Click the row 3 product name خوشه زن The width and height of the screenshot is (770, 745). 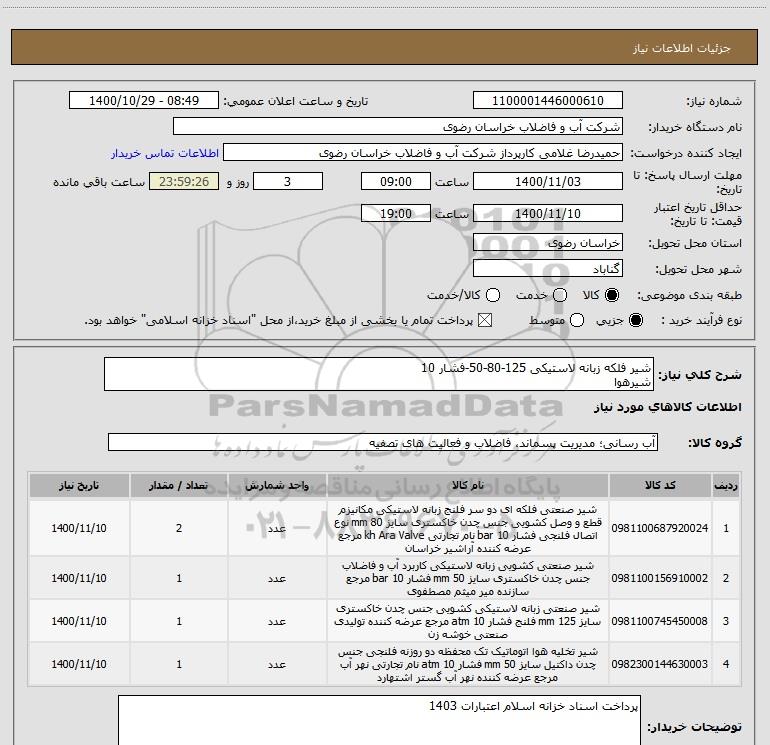pos(468,621)
